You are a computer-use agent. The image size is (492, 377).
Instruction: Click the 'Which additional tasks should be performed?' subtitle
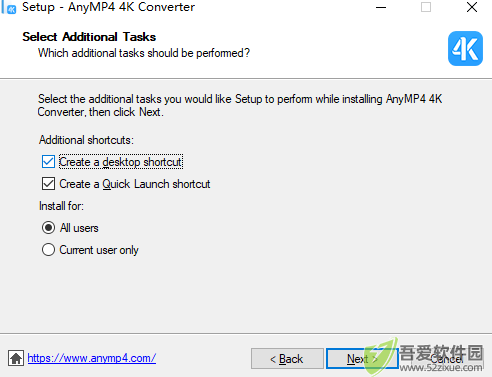coord(144,53)
